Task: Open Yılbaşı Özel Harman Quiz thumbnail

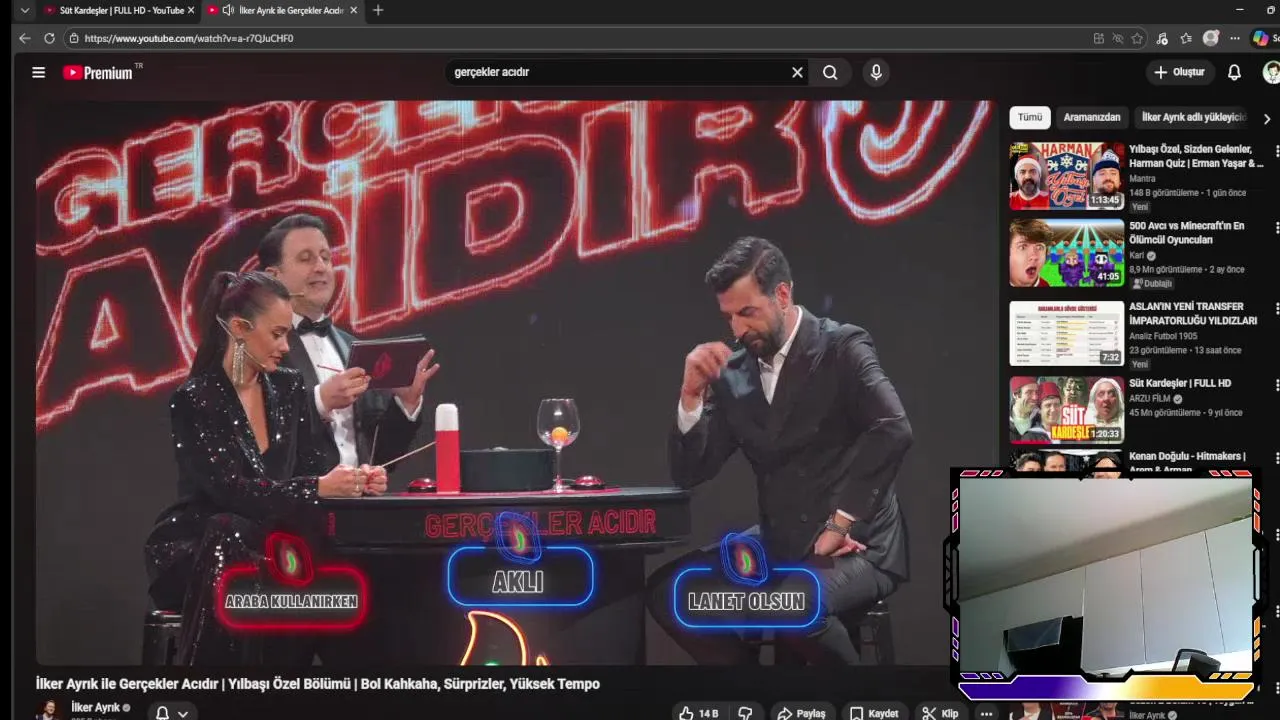Action: (x=1066, y=175)
